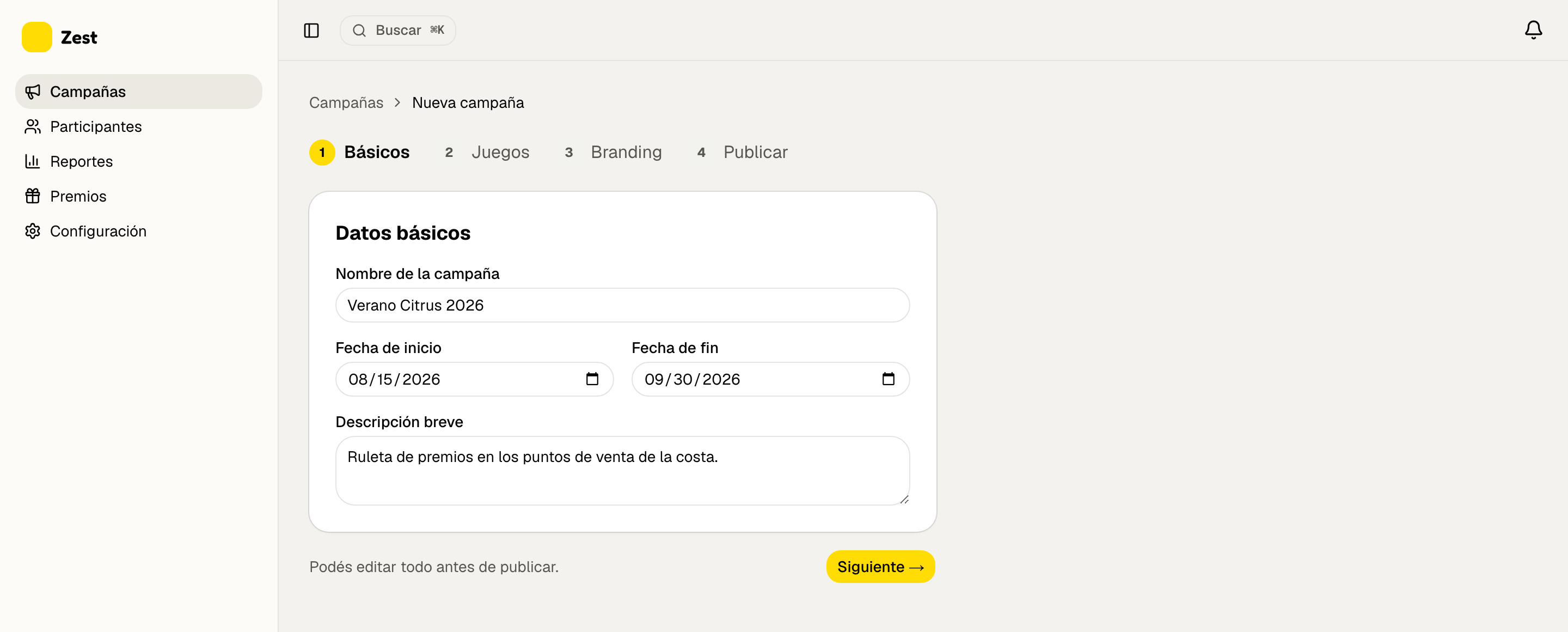The image size is (1568, 632).
Task: Open the Participantes sidebar item
Action: tap(139, 126)
